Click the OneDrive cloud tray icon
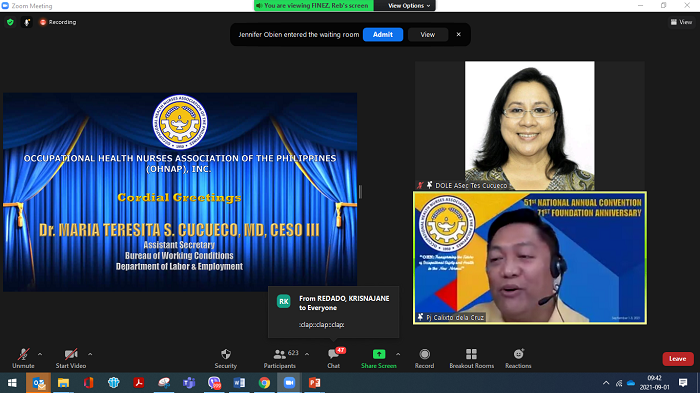700x393 pixels. [631, 383]
